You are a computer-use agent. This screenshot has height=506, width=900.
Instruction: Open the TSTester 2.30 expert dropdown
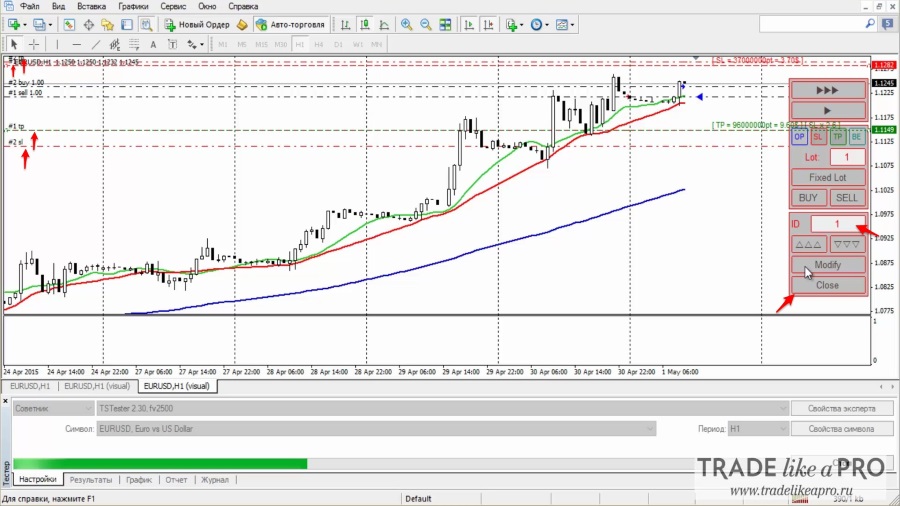coord(443,408)
